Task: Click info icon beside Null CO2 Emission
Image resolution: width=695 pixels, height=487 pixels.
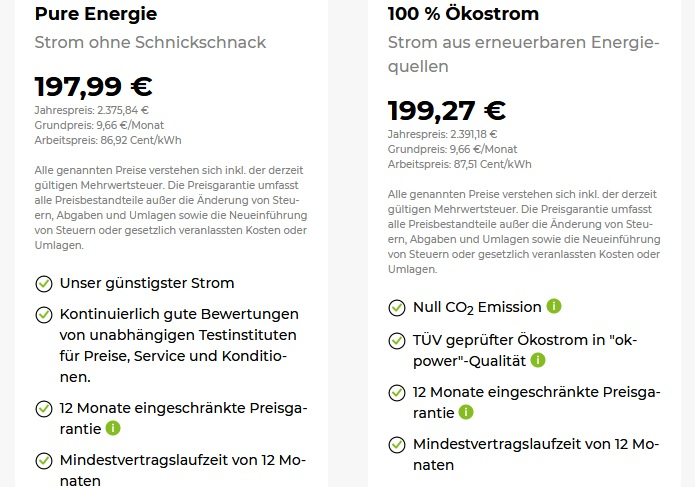Action: pos(554,306)
